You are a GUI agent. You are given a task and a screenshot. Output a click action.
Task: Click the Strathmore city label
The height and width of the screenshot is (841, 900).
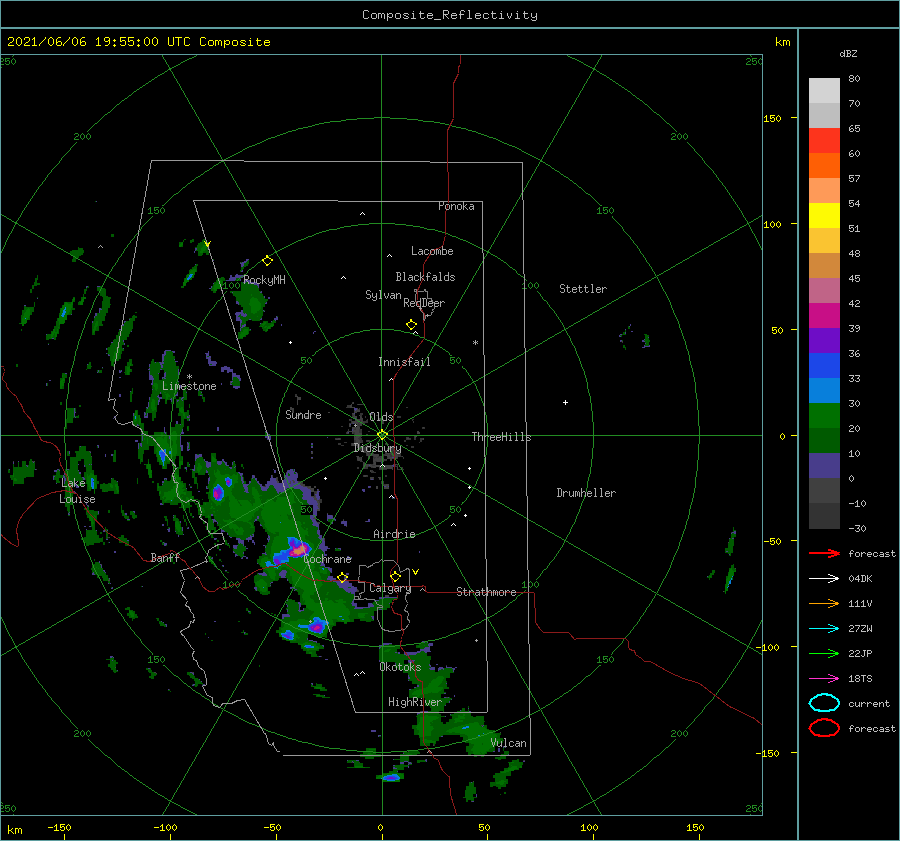tap(486, 592)
